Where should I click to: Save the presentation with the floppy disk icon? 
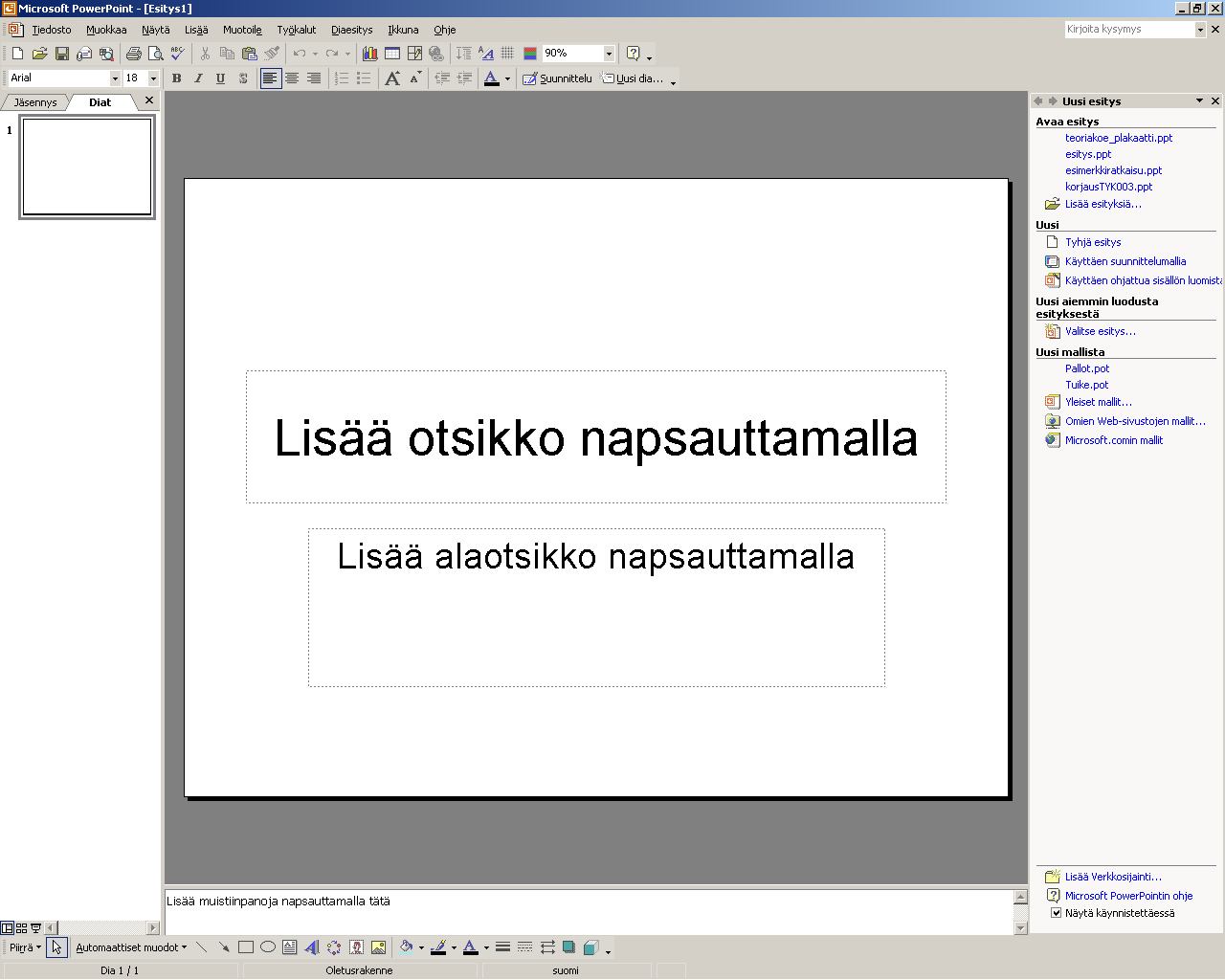61,54
